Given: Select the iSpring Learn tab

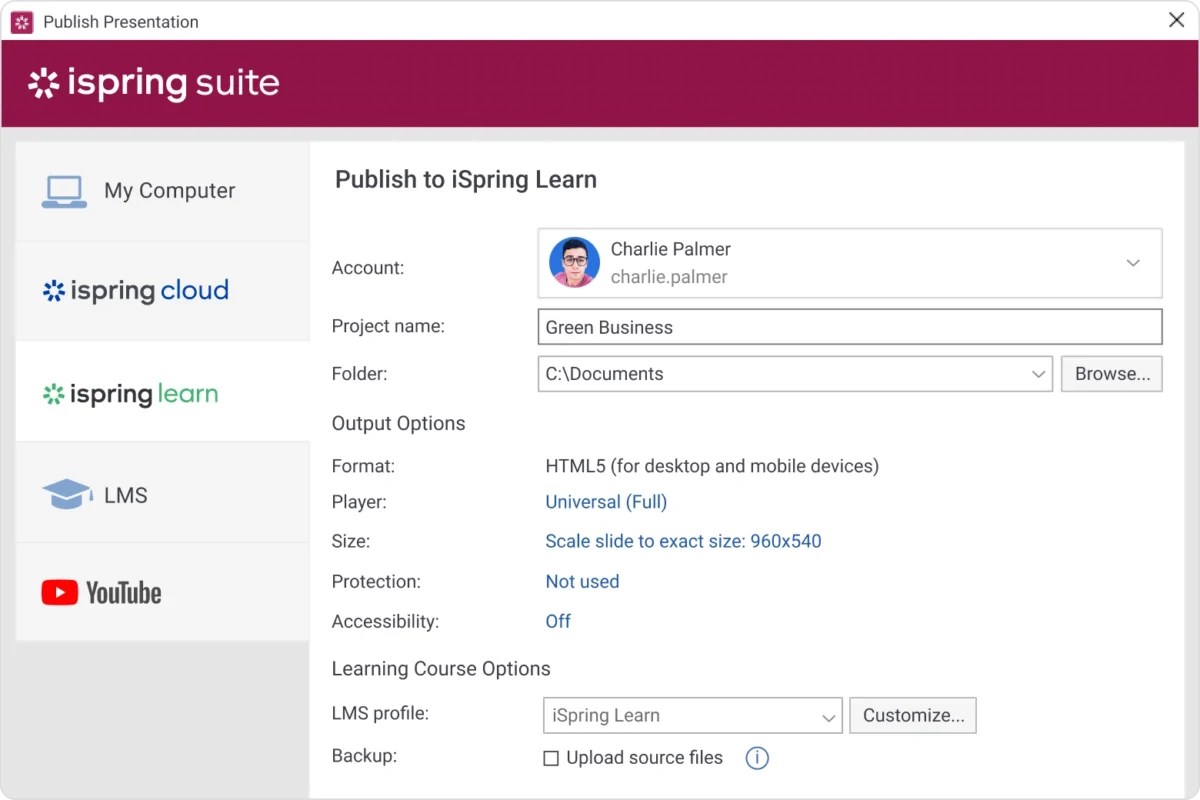Looking at the screenshot, I should point(163,392).
